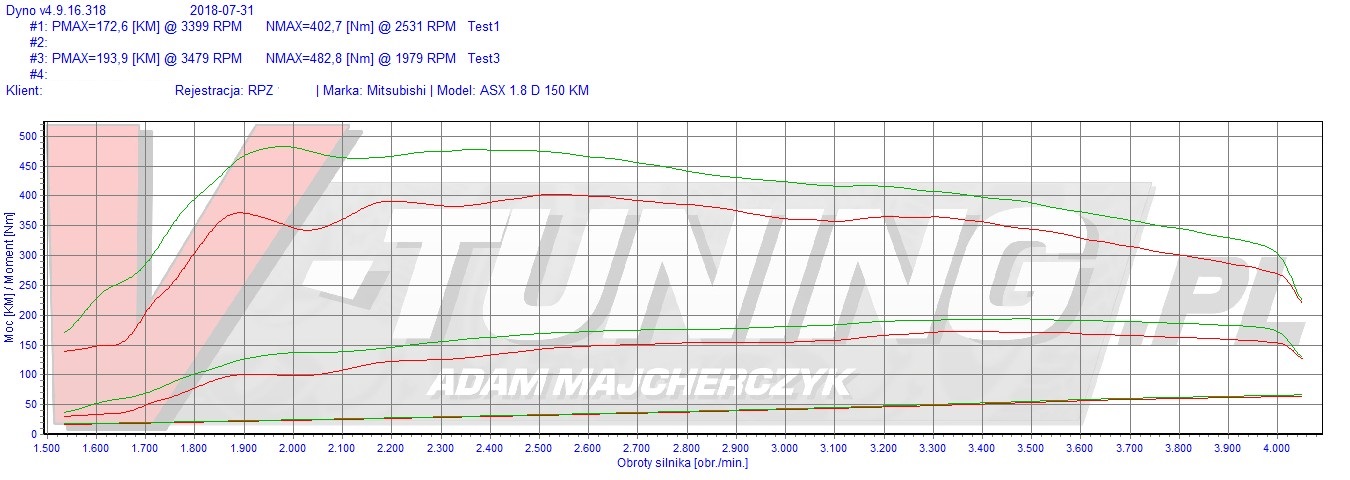Click the Test3 run label

[x=483, y=59]
